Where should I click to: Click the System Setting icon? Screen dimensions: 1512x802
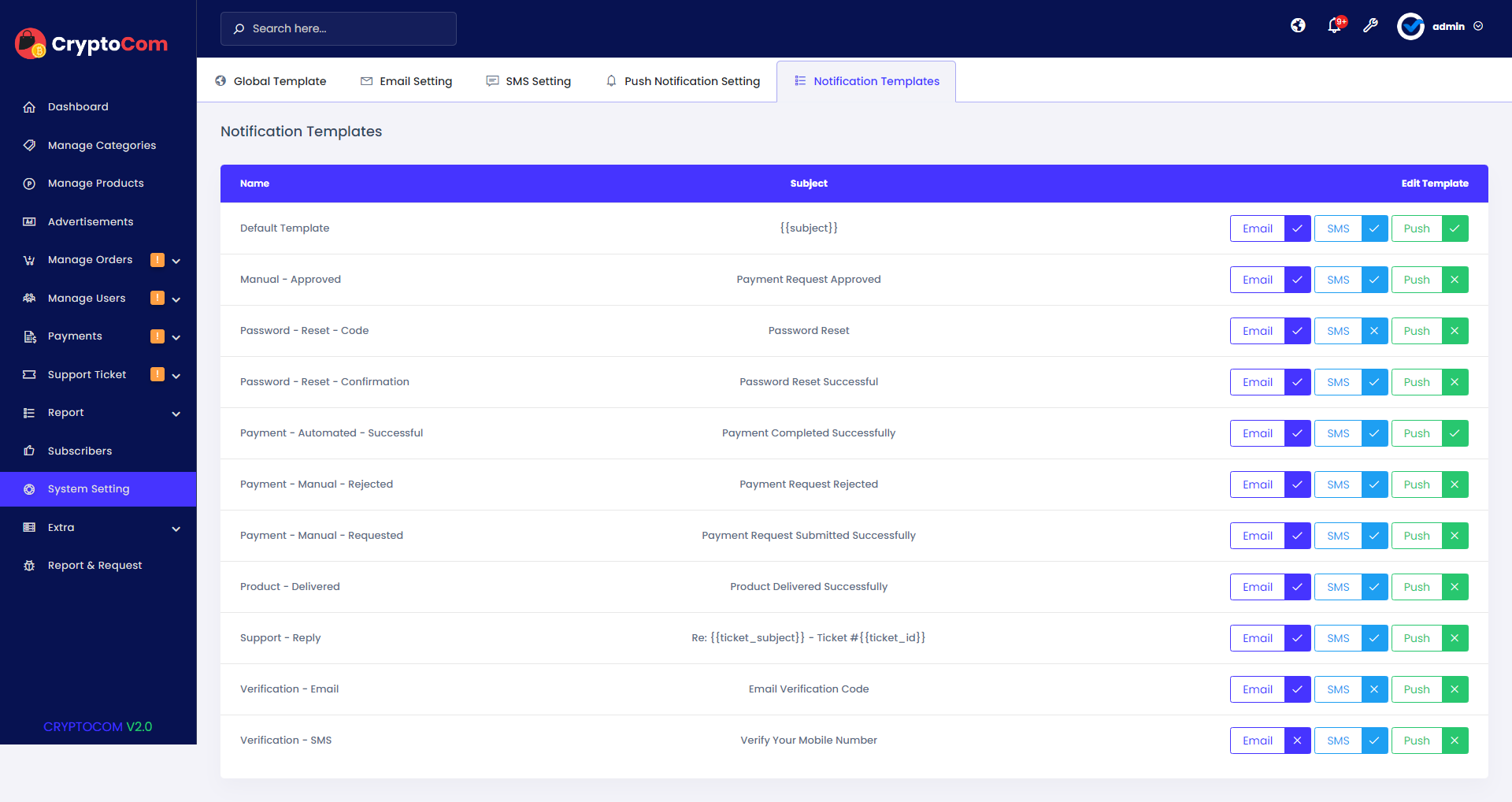pos(29,489)
